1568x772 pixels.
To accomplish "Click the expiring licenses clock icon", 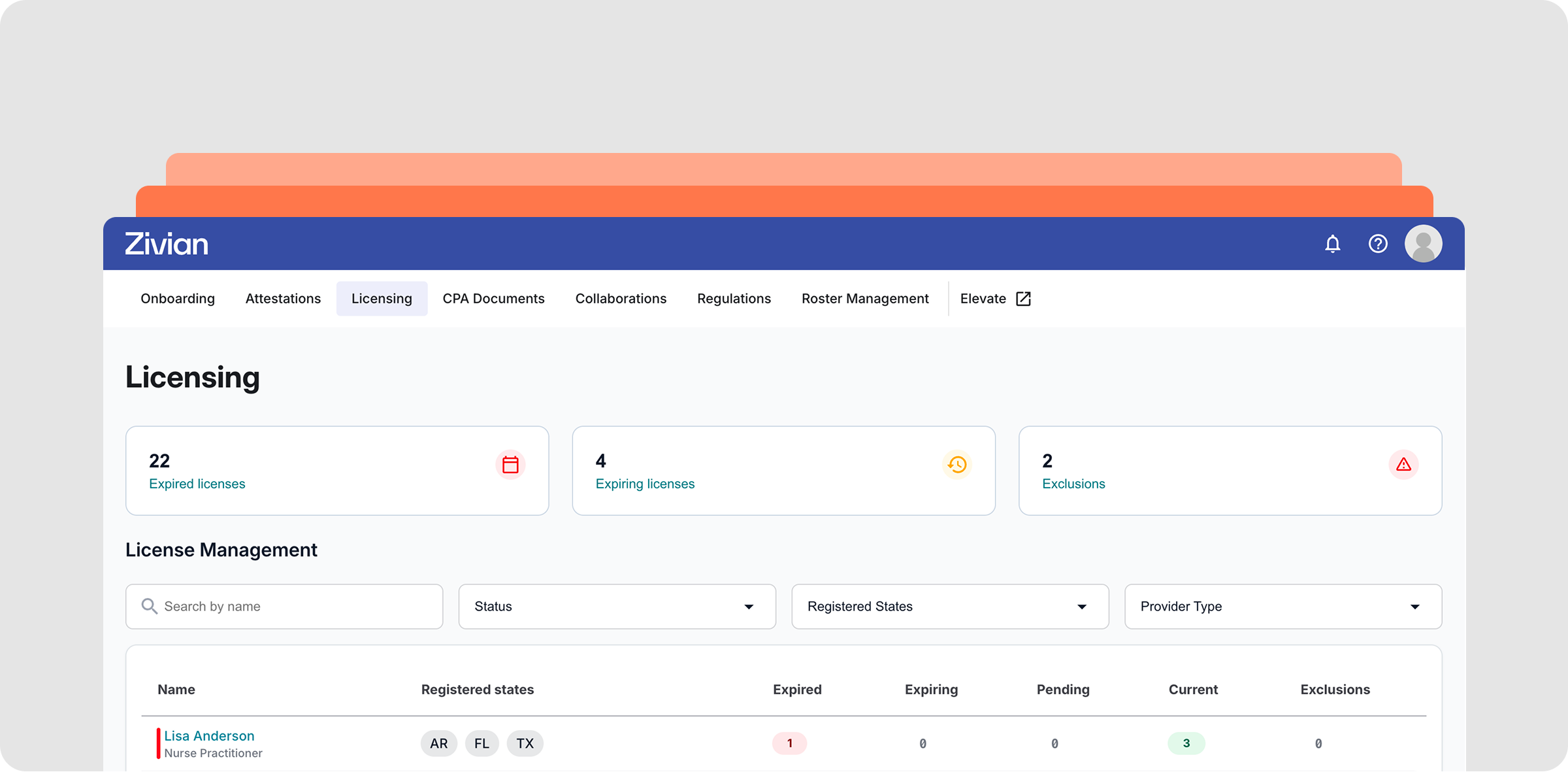I will point(957,465).
